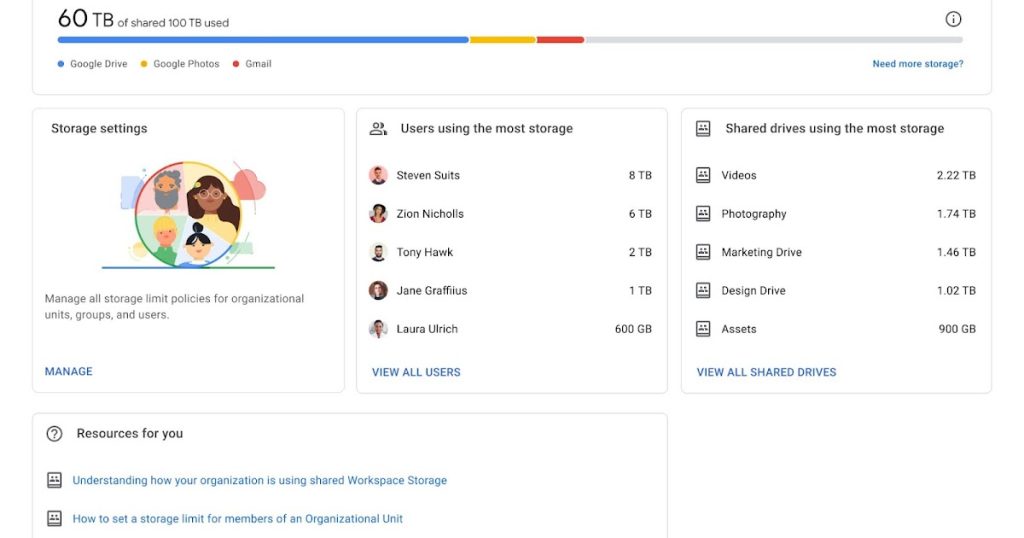Click the Resources for you help icon
1024x538 pixels.
coord(55,434)
